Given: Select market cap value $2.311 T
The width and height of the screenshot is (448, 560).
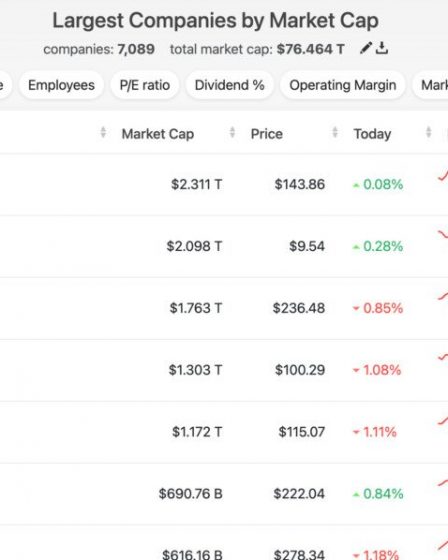Looking at the screenshot, I should [196, 184].
